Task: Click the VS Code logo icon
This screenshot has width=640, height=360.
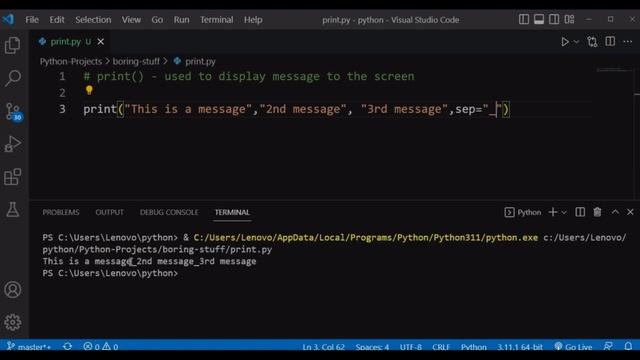Action: [8, 19]
